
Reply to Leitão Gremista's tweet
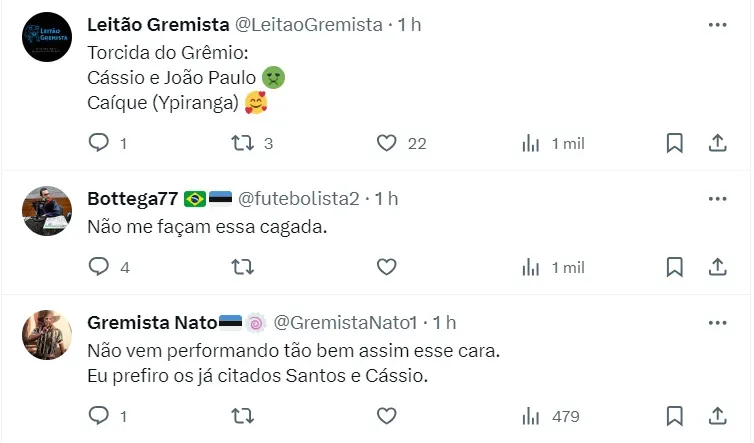point(99,143)
